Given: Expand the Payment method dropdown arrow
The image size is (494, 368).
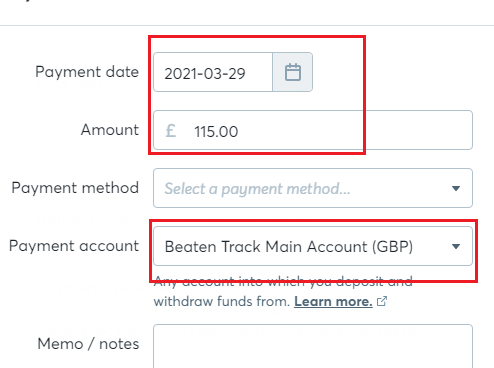Looking at the screenshot, I should coord(456,188).
